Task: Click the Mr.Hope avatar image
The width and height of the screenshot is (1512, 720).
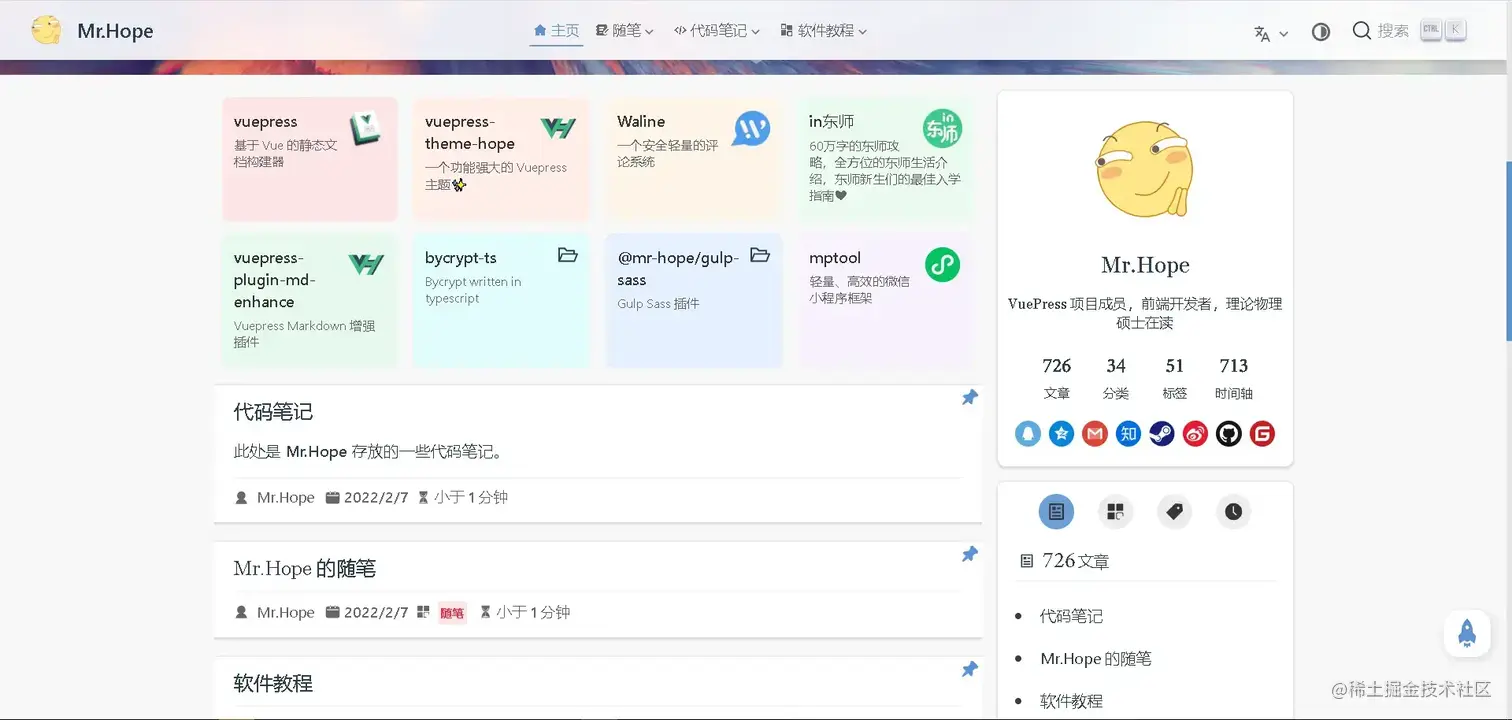Action: click(x=1145, y=169)
